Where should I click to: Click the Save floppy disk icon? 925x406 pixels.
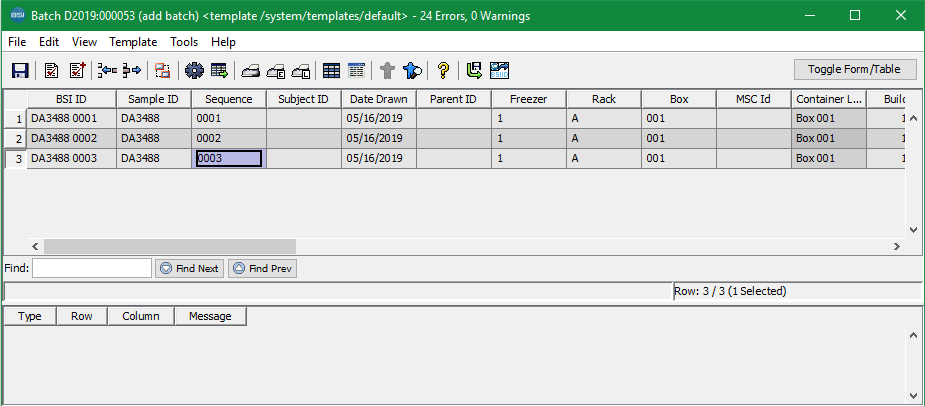[x=20, y=70]
